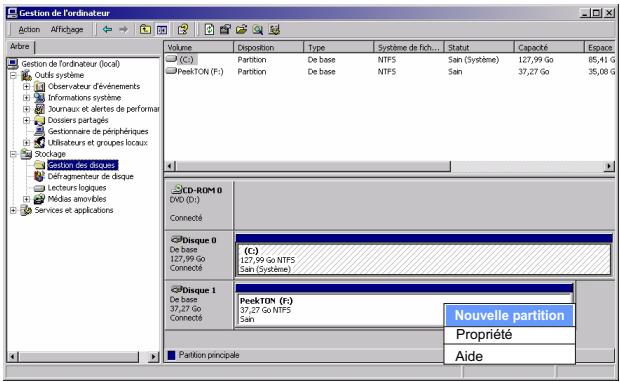
Task: Choose Propriété in context menu
Action: [x=509, y=335]
